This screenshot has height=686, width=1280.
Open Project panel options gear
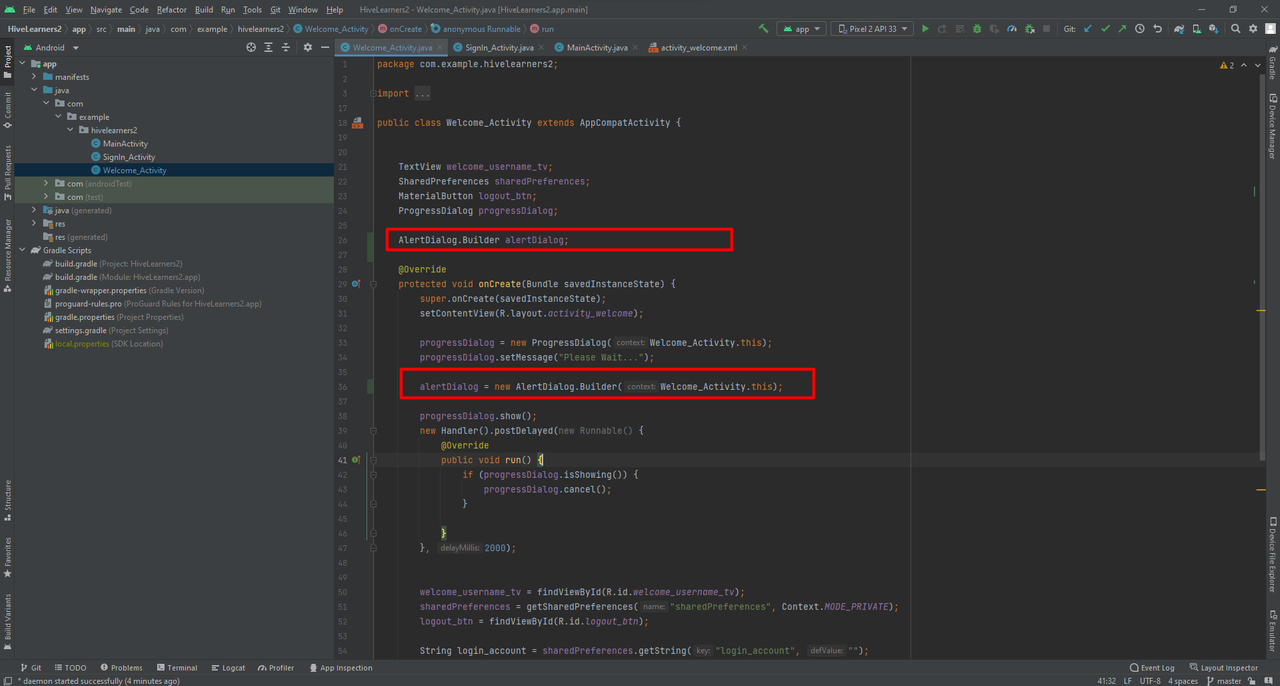[308, 47]
